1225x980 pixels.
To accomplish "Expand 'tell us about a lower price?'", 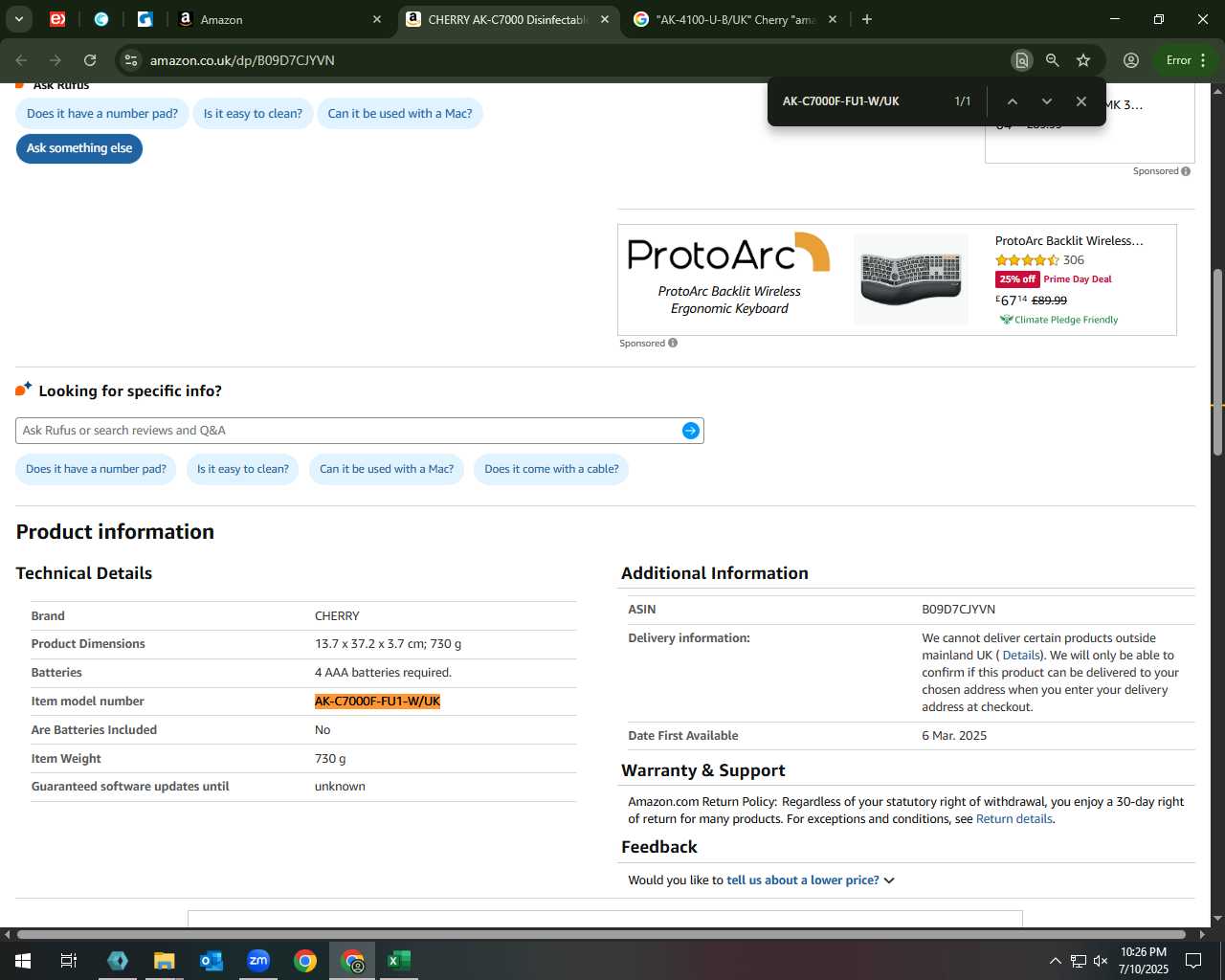I will (811, 880).
